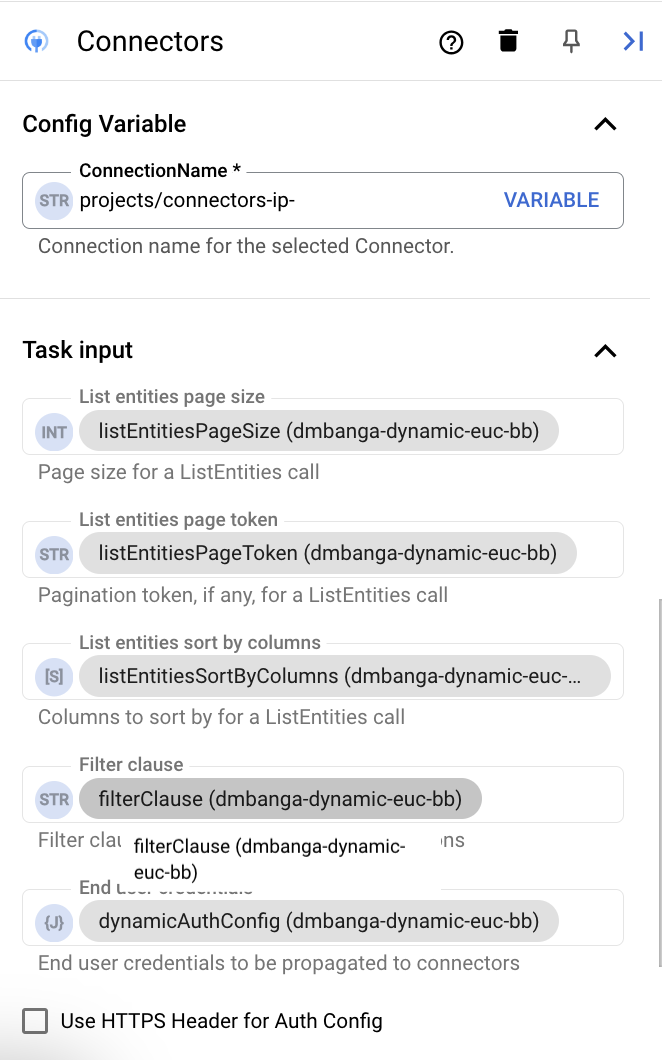
Task: Select the listEntitiesPageSize variable chip
Action: (x=318, y=430)
